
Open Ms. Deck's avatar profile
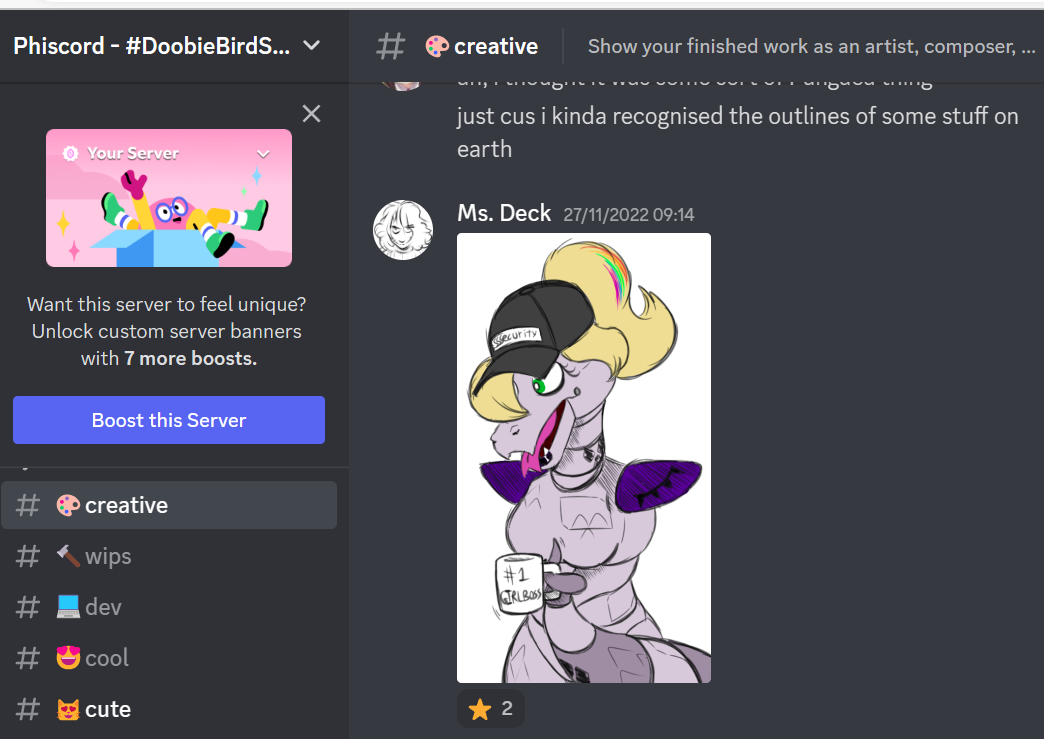tap(403, 230)
